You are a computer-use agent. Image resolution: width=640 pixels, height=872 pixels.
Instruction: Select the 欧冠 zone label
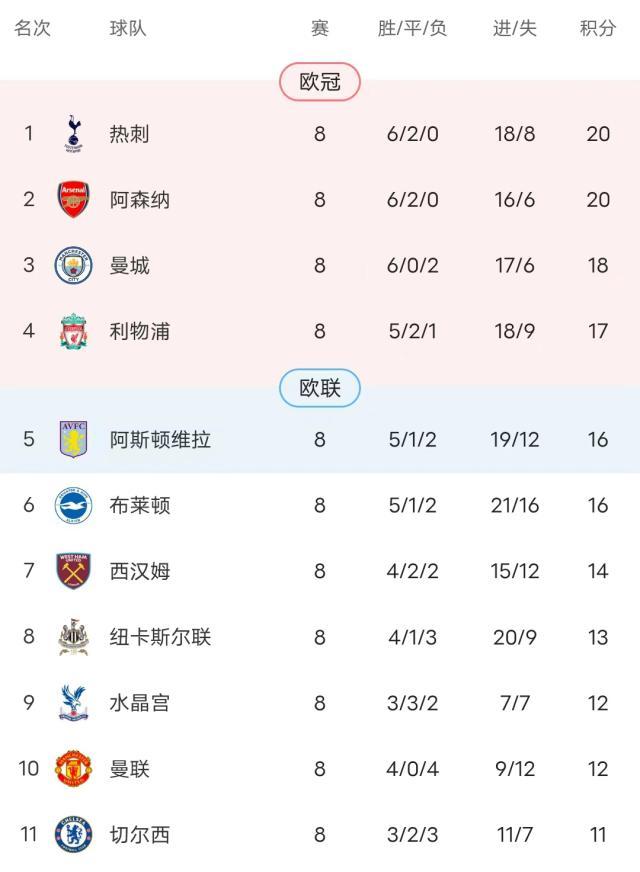pyautogui.click(x=320, y=82)
